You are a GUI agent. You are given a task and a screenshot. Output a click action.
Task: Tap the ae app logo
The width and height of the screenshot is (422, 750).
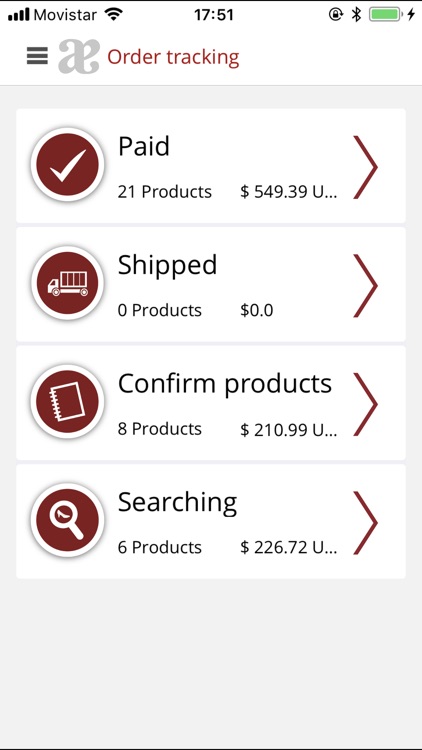click(79, 57)
